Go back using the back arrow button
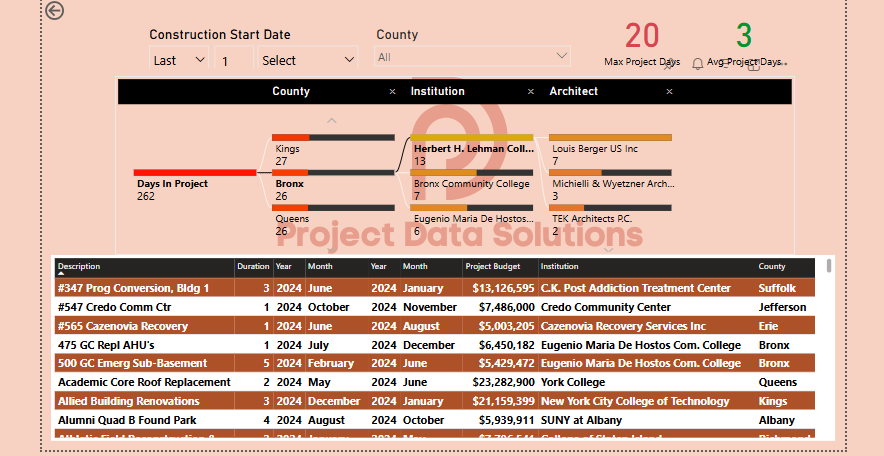The width and height of the screenshot is (884, 456). pyautogui.click(x=55, y=10)
